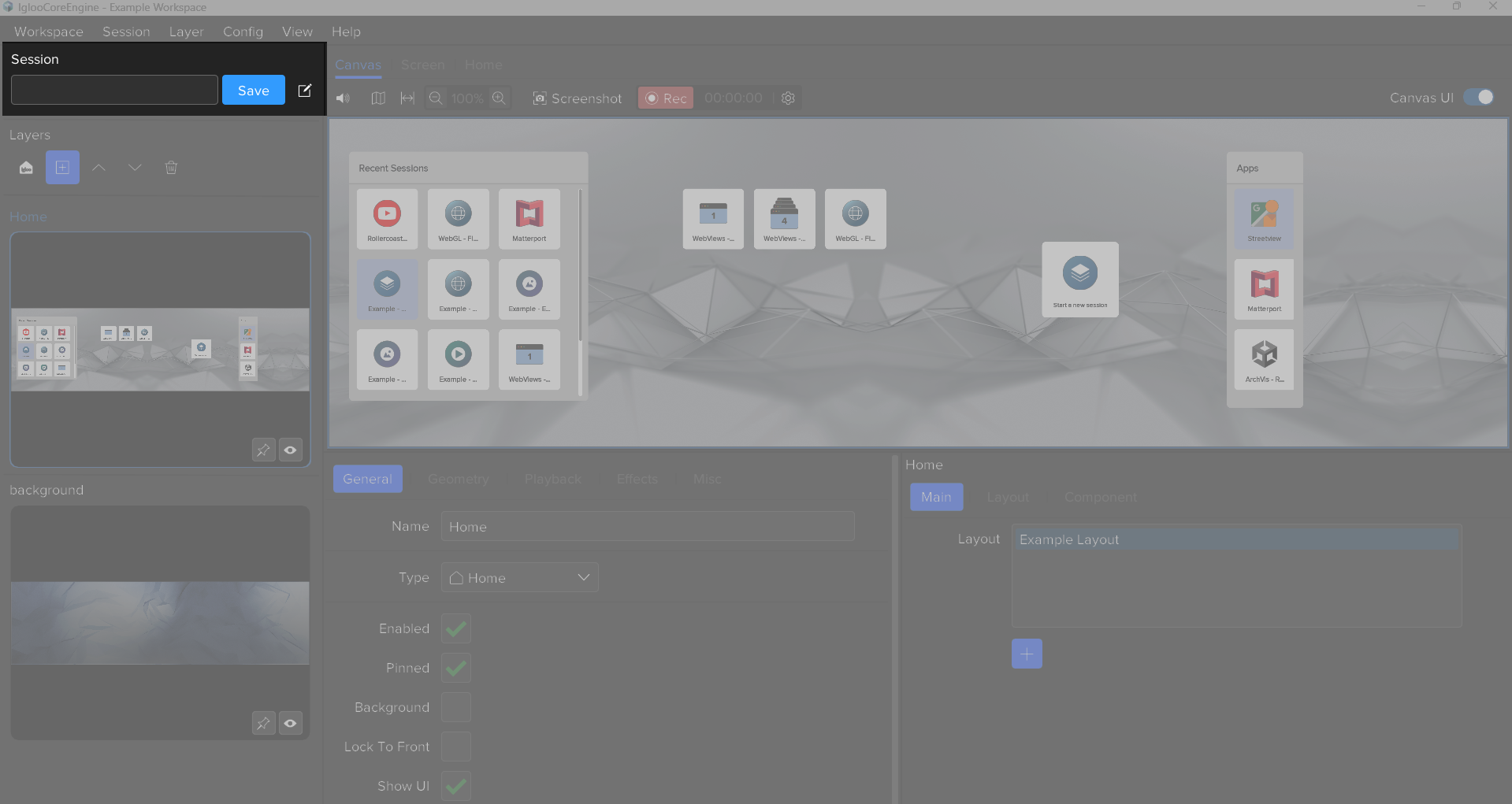The image size is (1512, 804).
Task: Add a new layer with the plus icon
Action: 62,167
